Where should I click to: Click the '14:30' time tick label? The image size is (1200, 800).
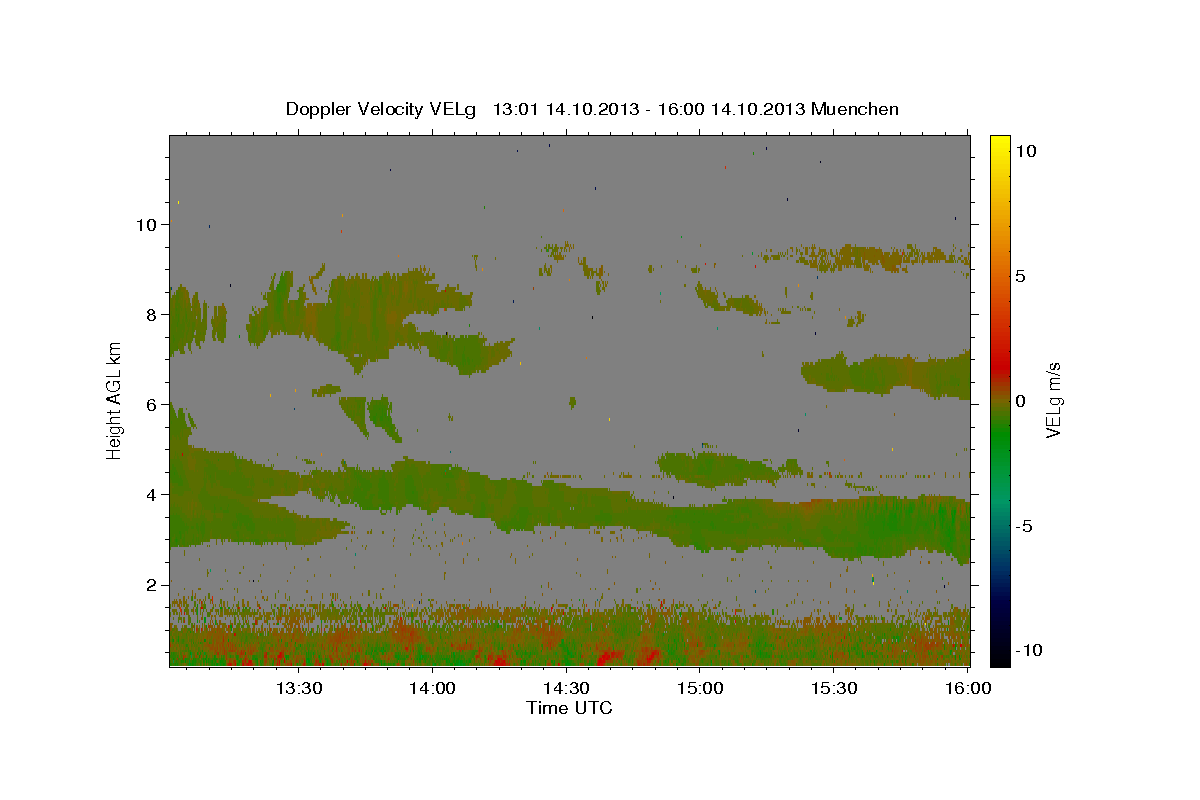point(566,689)
